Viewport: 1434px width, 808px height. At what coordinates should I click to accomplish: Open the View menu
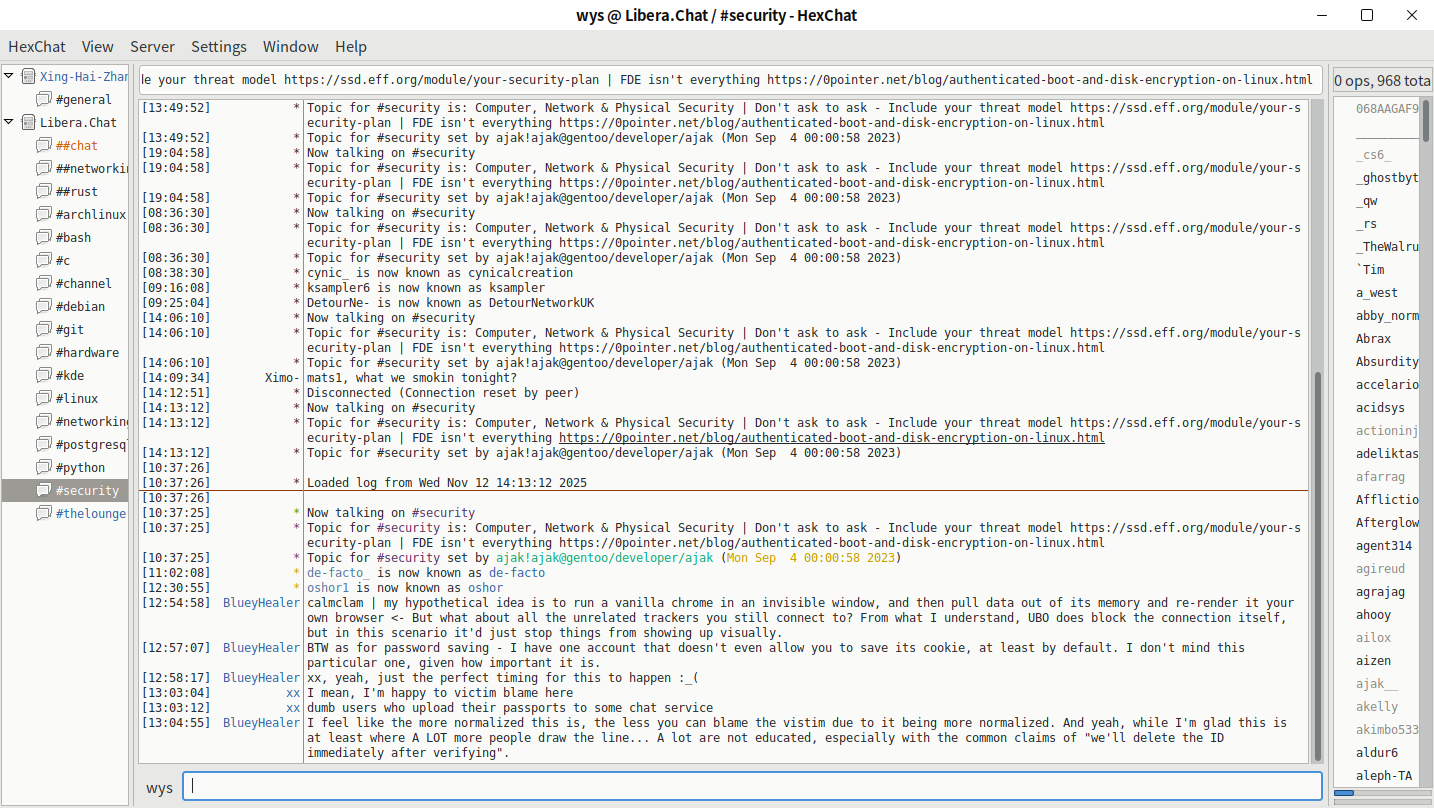click(x=97, y=46)
